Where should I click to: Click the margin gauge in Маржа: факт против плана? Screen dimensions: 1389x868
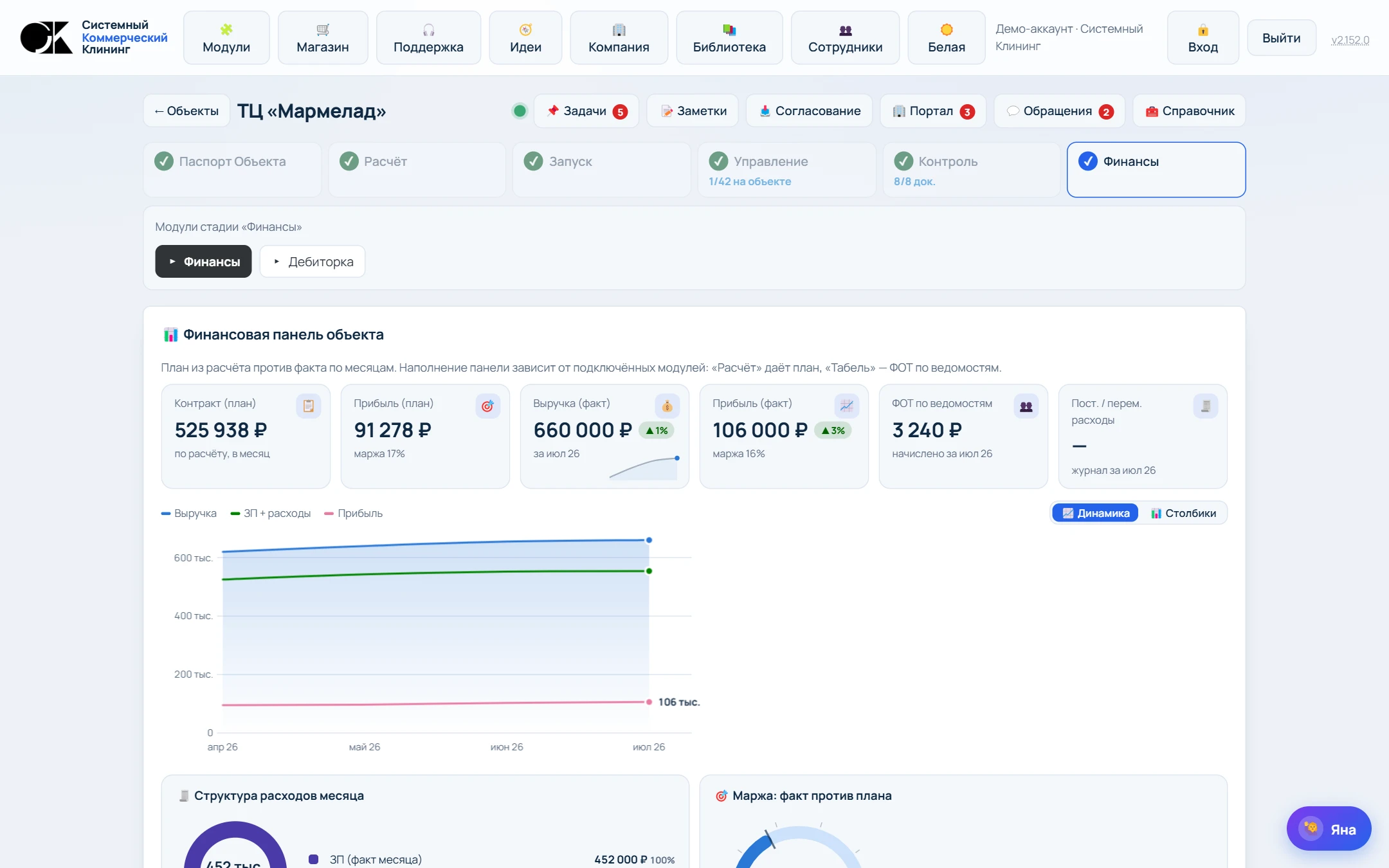(x=797, y=845)
